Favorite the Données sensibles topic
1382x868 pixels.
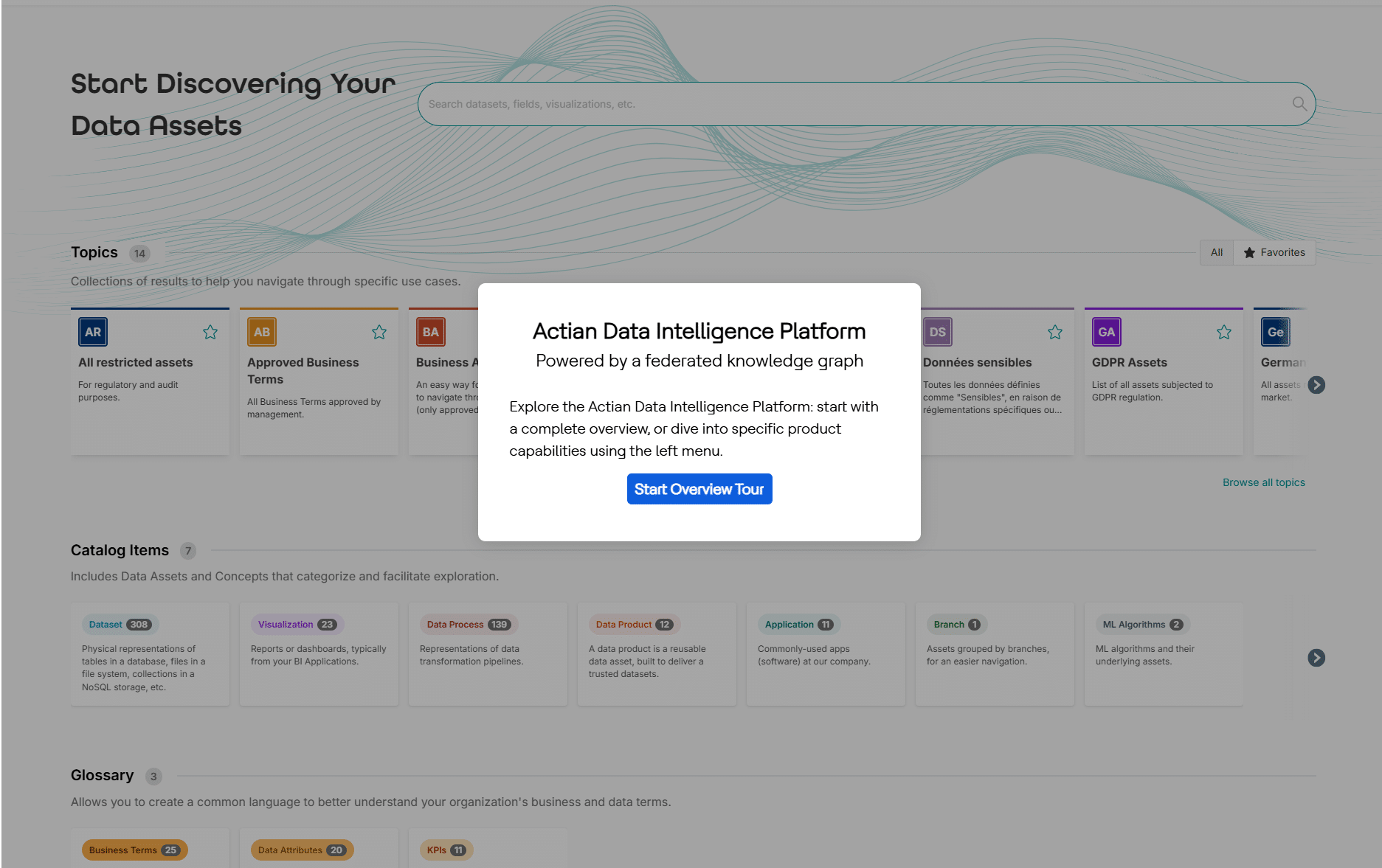pyautogui.click(x=1055, y=332)
